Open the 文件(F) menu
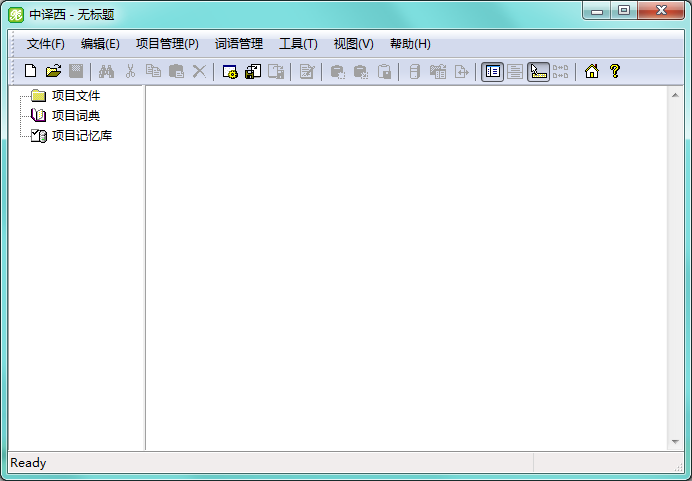Screen dimensions: 692x481 (45, 44)
